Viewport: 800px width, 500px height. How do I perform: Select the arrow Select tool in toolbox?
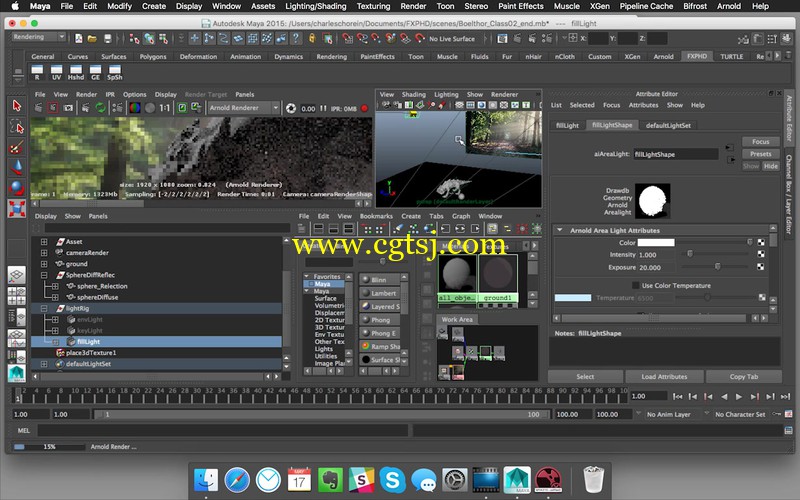click(16, 106)
